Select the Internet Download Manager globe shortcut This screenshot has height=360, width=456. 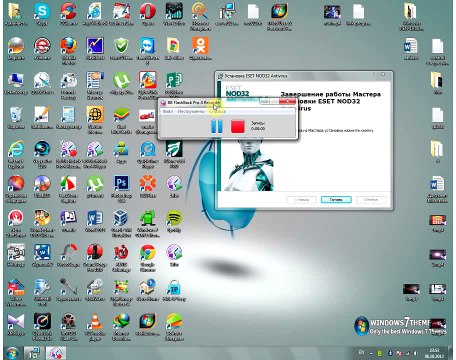pyautogui.click(x=121, y=327)
